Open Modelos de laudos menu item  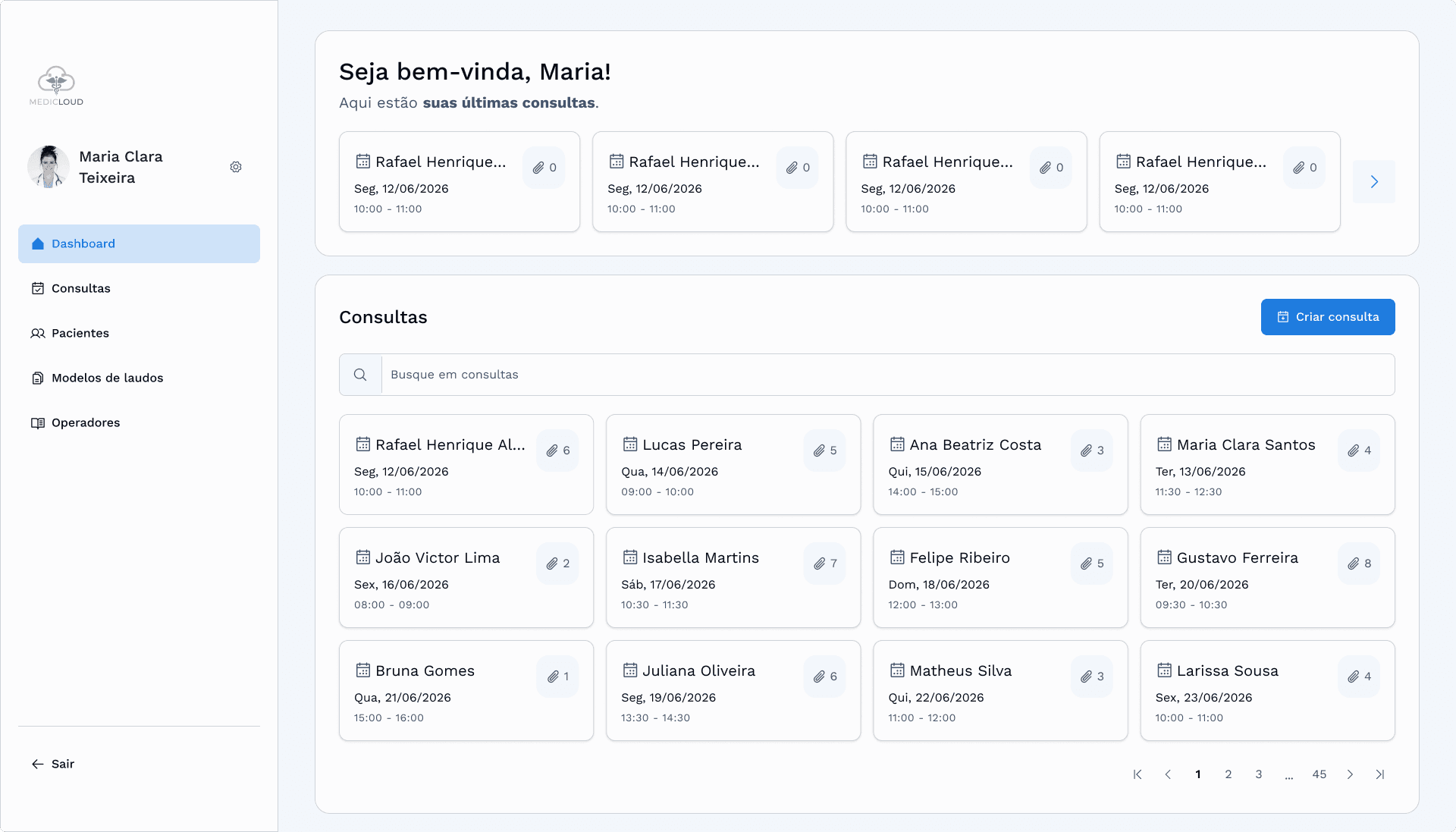pos(107,378)
